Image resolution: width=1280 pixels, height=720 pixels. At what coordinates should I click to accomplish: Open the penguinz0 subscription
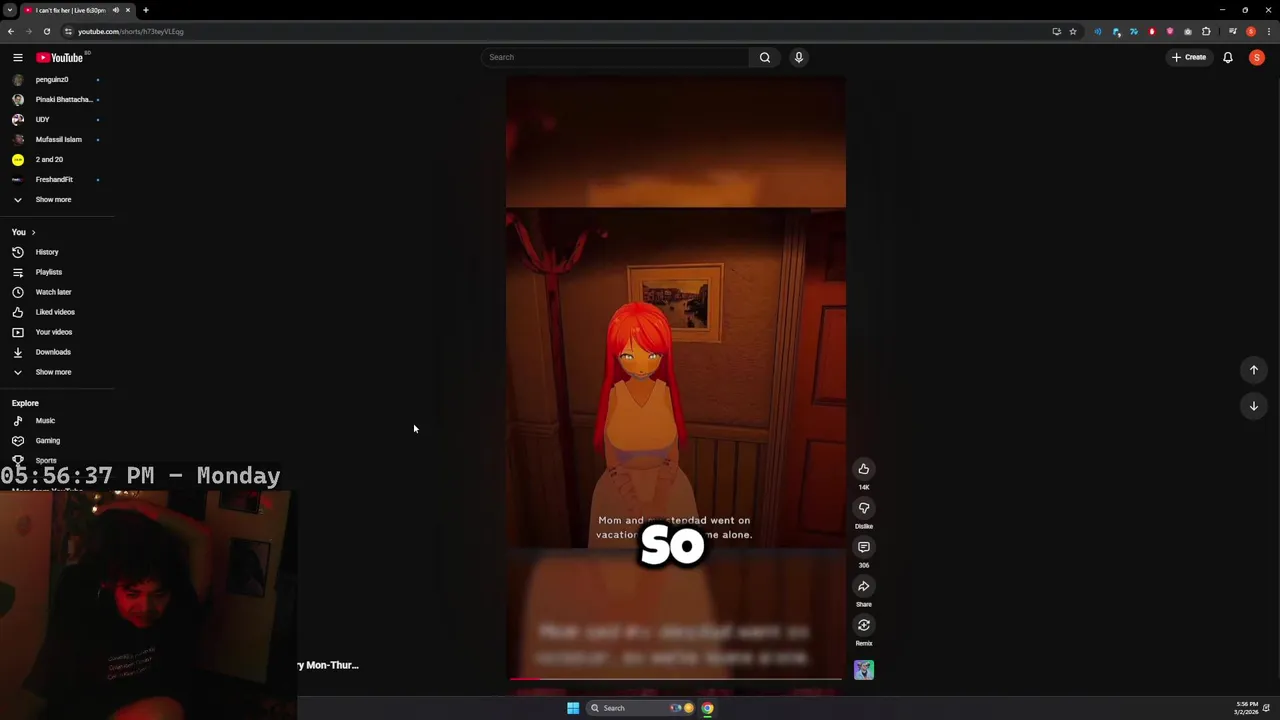(52, 79)
